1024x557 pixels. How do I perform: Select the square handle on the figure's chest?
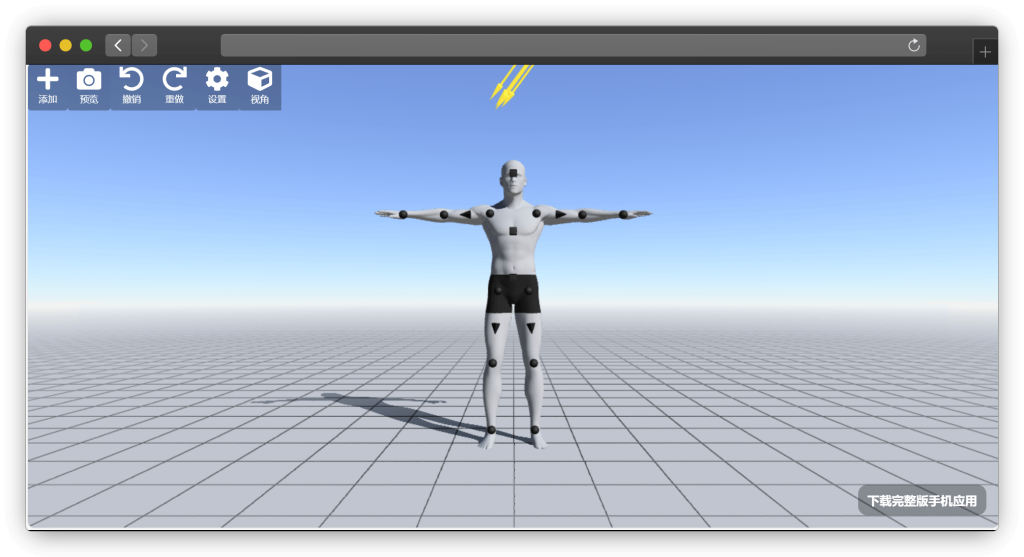[512, 231]
